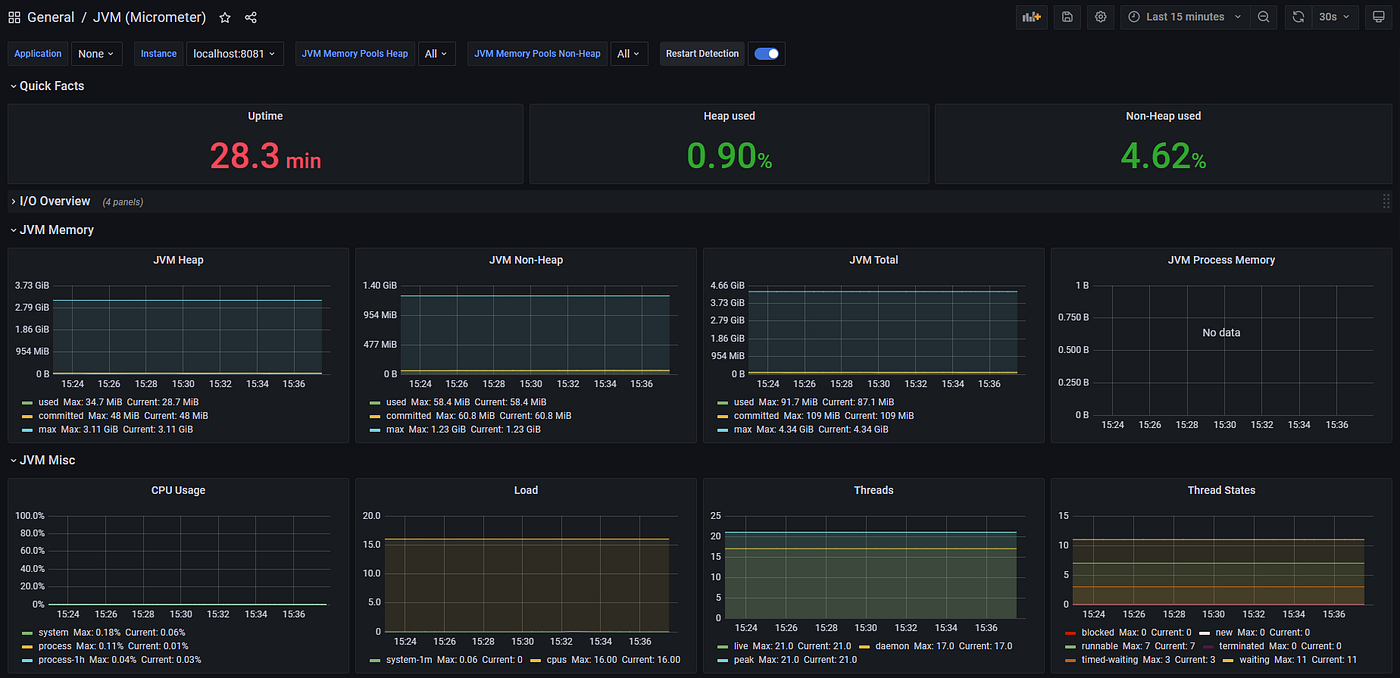Open the 30s refresh interval dropdown
This screenshot has width=1400, height=678.
1335,17
